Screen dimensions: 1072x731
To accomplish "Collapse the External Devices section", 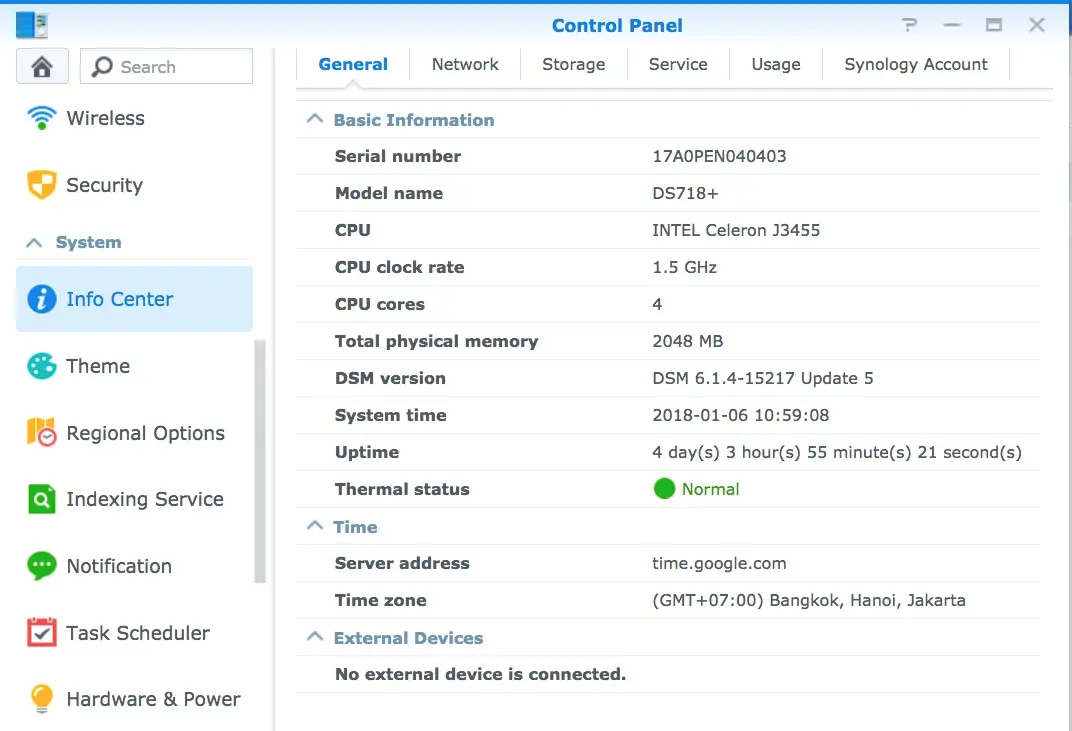I will click(315, 638).
